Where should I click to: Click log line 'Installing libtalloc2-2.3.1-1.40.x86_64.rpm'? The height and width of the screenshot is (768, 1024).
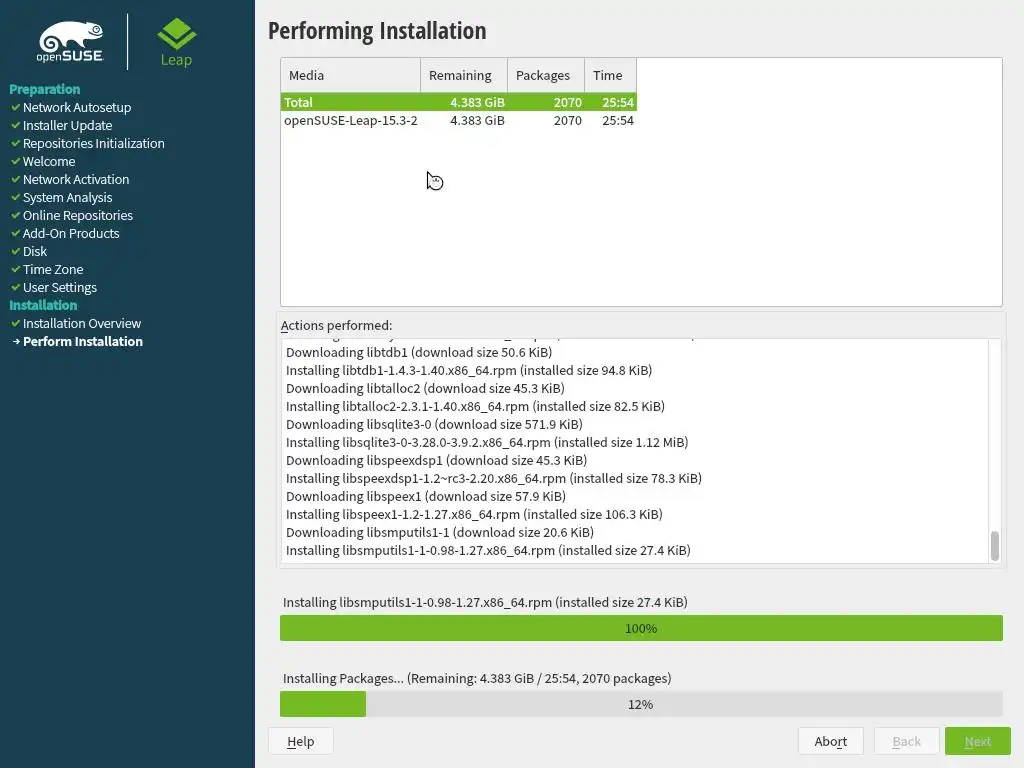[x=475, y=406]
